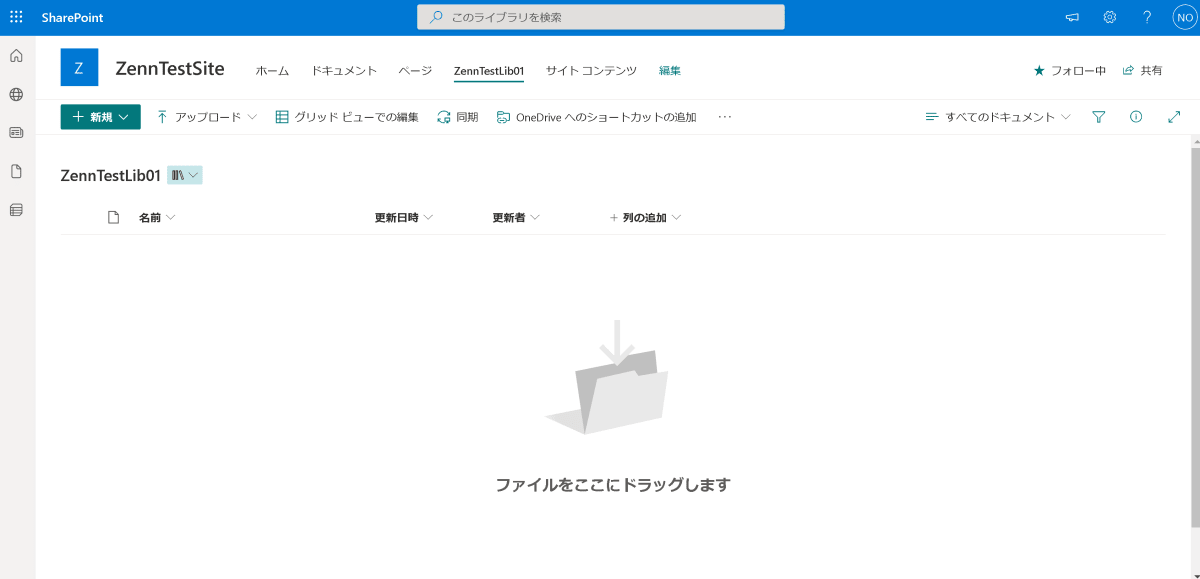Open the アップロード dropdown
This screenshot has height=579, width=1200.
[x=206, y=117]
